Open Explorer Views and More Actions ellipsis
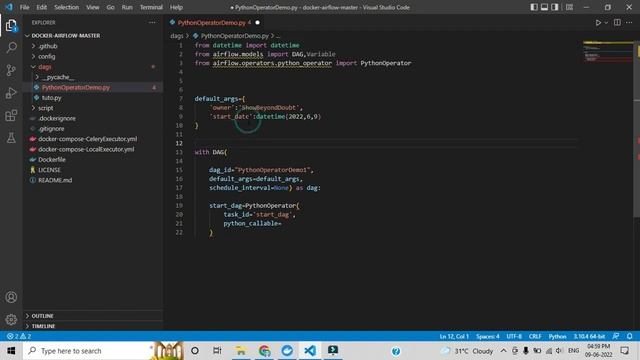The width and height of the screenshot is (640, 360). click(152, 22)
